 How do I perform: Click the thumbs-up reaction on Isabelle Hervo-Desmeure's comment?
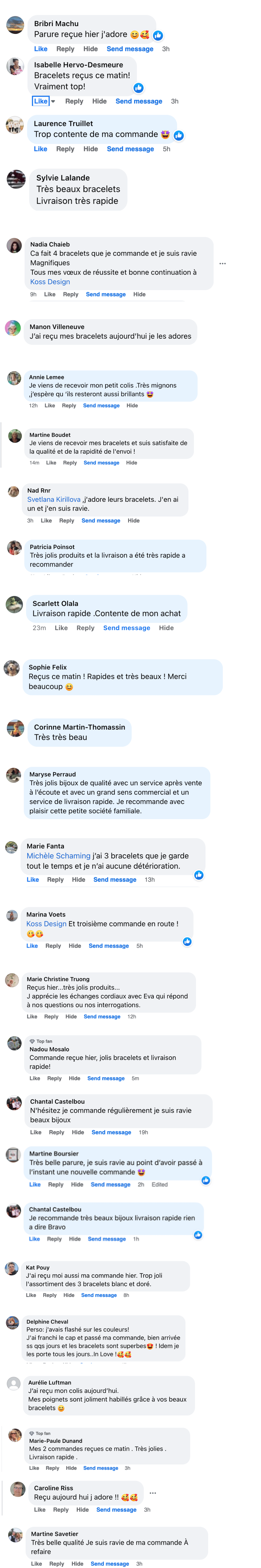coord(139,88)
